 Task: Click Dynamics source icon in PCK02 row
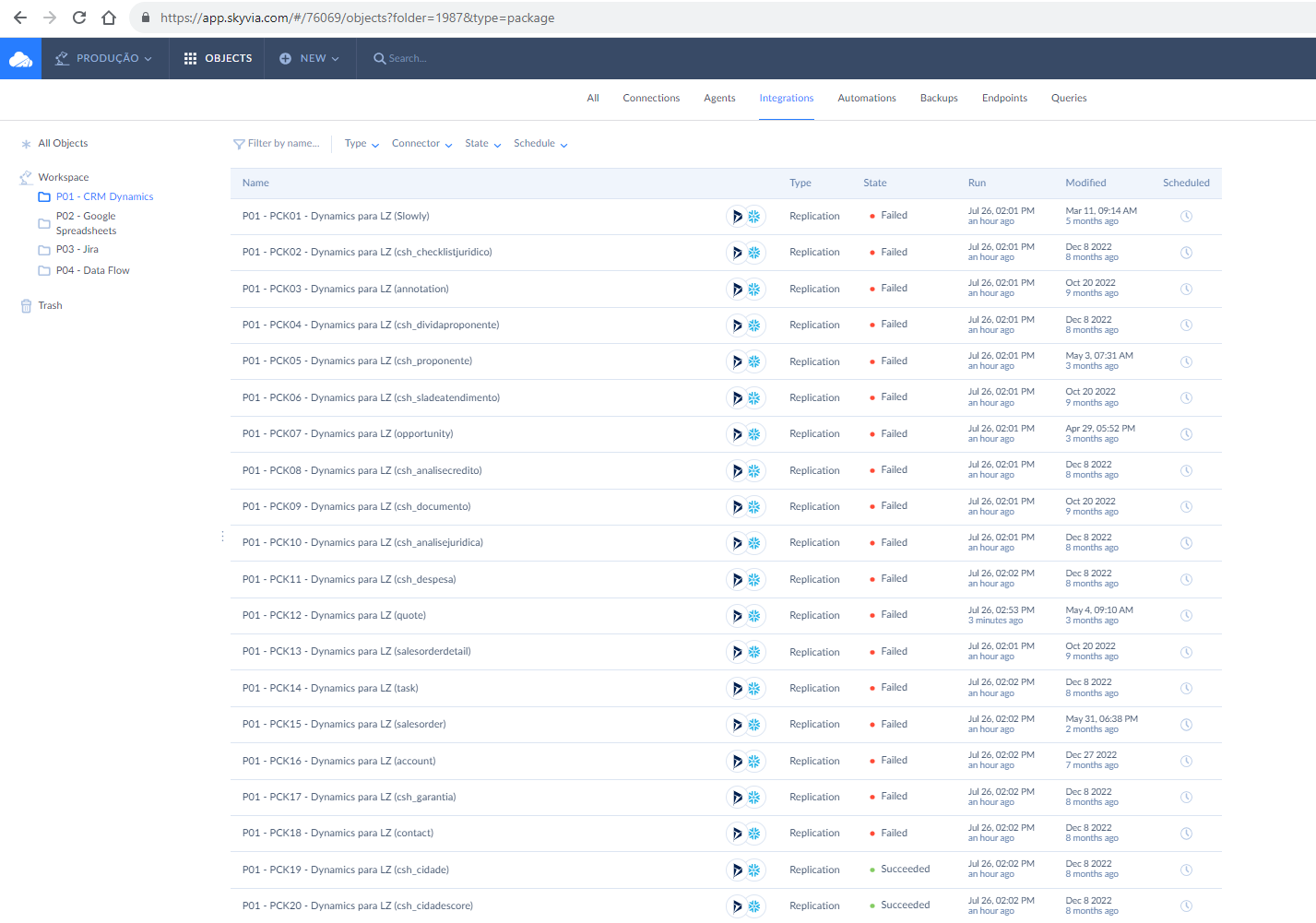pyautogui.click(x=736, y=253)
